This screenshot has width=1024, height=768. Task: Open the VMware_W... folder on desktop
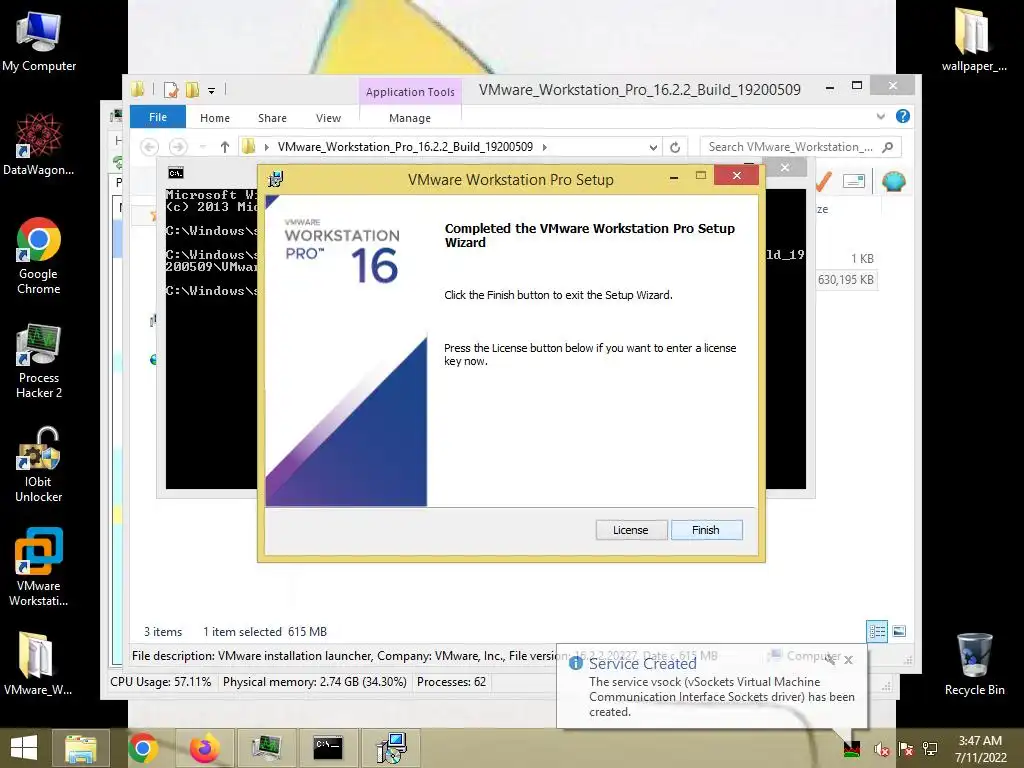click(37, 664)
